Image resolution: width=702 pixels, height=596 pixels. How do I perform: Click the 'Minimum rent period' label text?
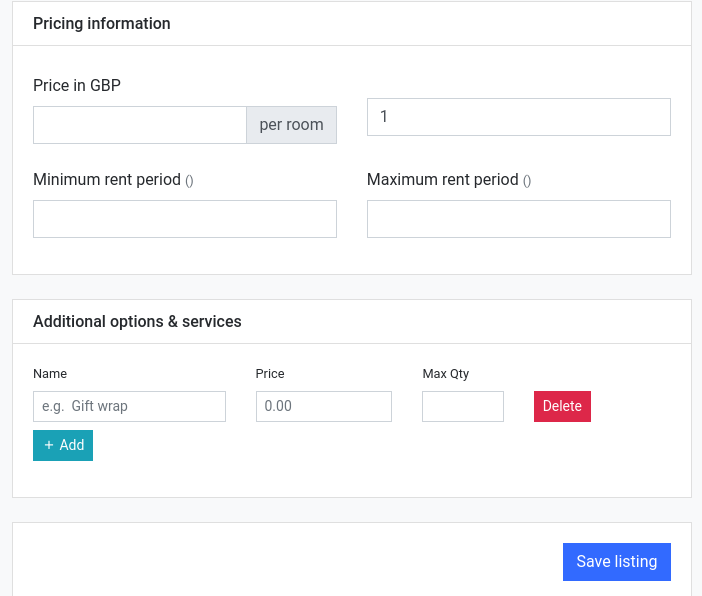(107, 180)
